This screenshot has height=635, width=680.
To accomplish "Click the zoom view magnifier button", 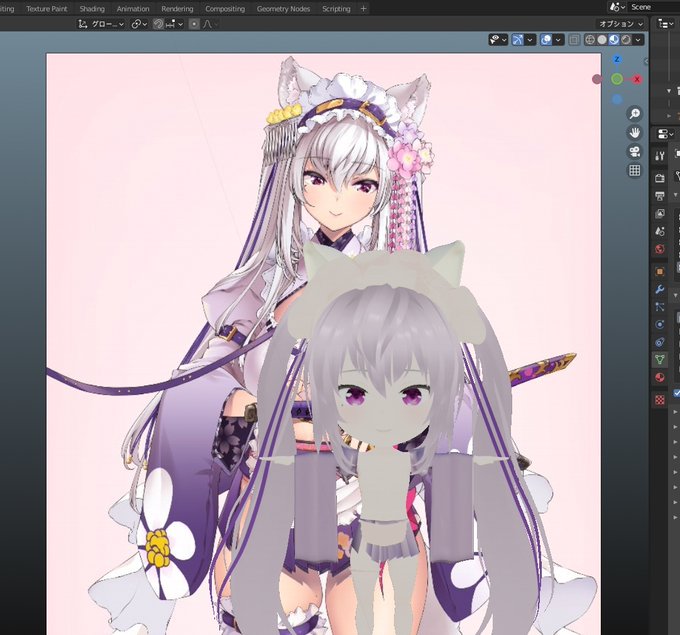I will click(634, 114).
